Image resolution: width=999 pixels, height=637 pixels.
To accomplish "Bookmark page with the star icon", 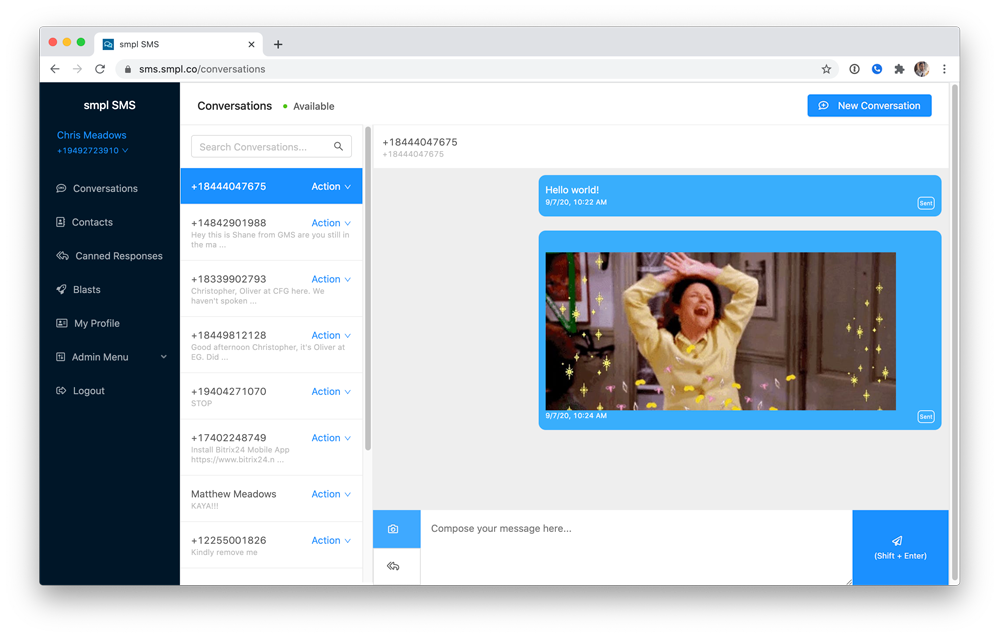I will click(826, 69).
